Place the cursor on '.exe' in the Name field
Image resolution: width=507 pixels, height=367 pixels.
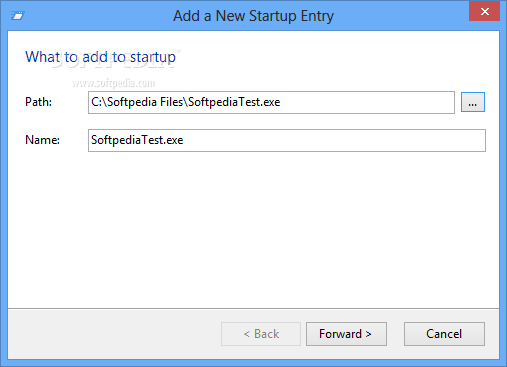click(173, 140)
